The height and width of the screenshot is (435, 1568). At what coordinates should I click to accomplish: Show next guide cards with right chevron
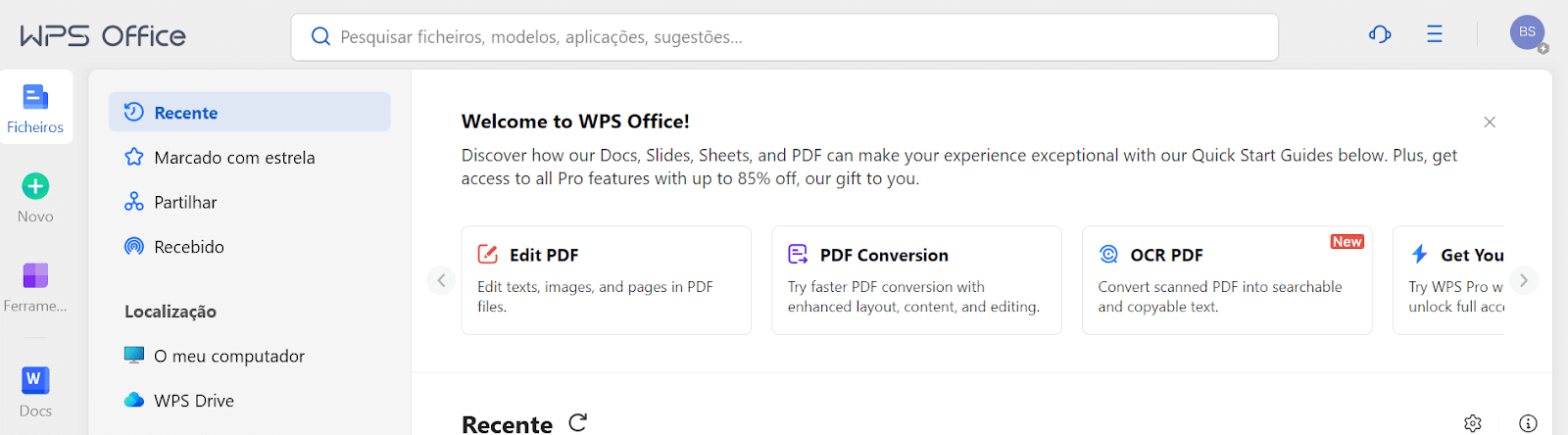(x=1524, y=280)
